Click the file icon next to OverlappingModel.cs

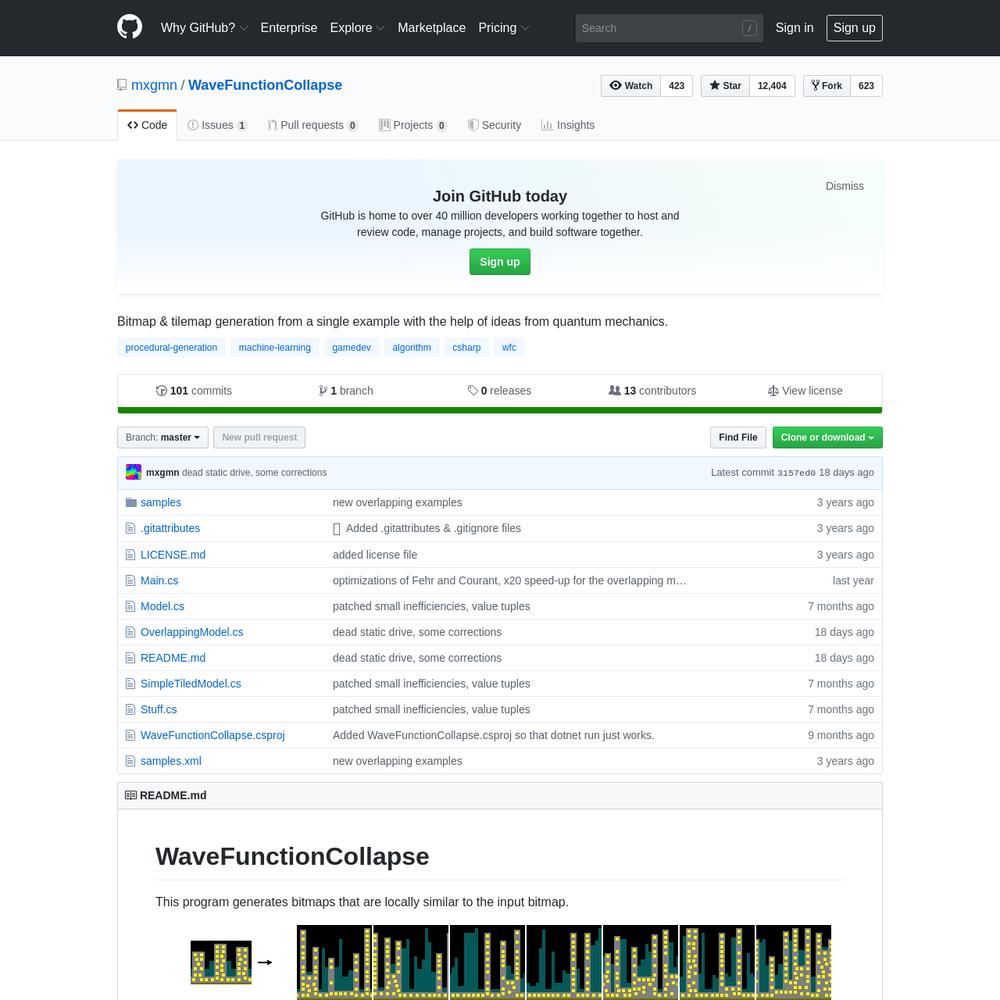(x=131, y=632)
